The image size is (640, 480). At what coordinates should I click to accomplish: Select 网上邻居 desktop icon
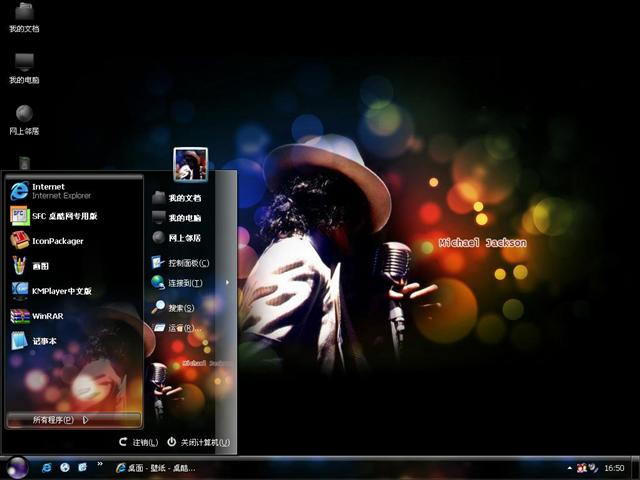(24, 120)
